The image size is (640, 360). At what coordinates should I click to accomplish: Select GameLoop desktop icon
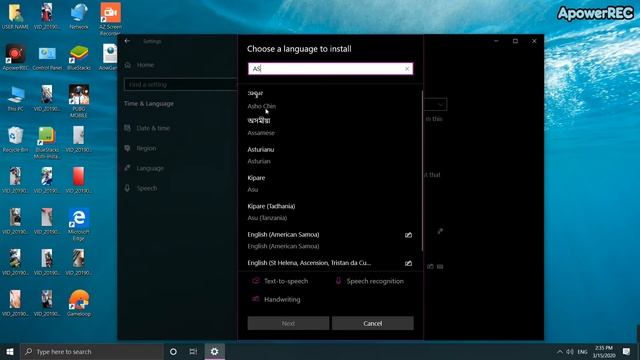click(79, 303)
